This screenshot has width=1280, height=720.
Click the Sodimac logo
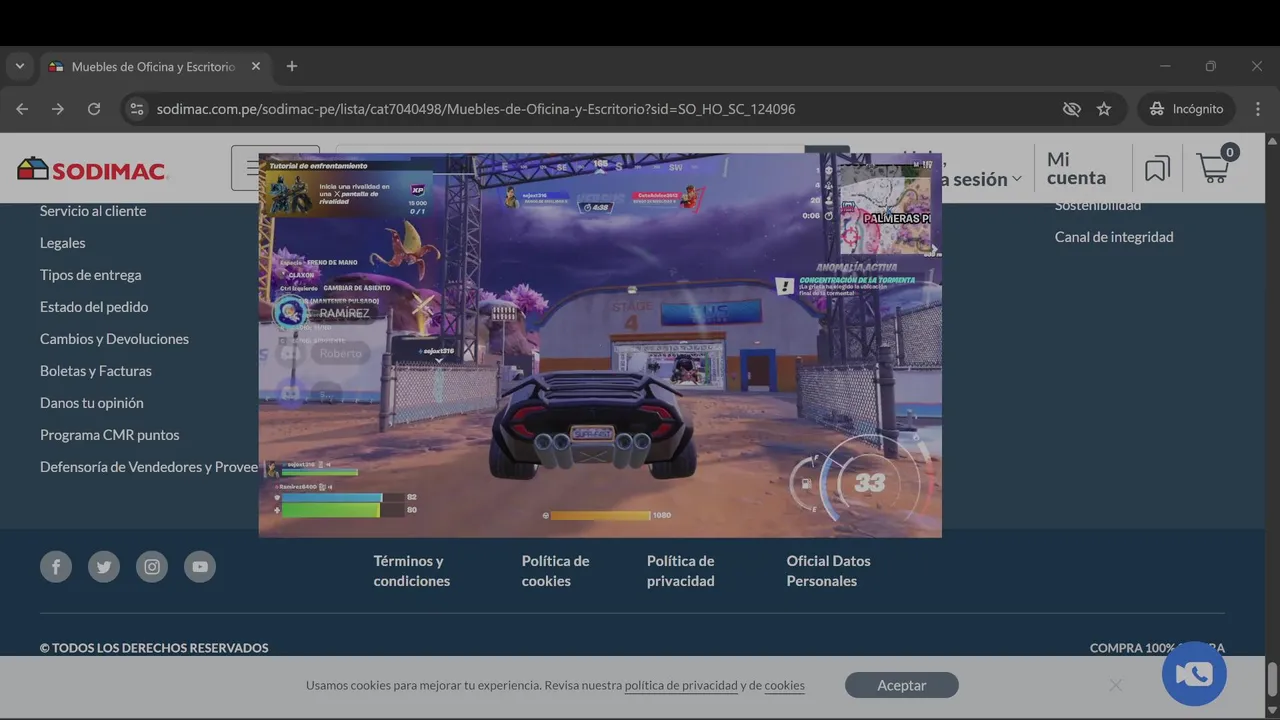(91, 169)
